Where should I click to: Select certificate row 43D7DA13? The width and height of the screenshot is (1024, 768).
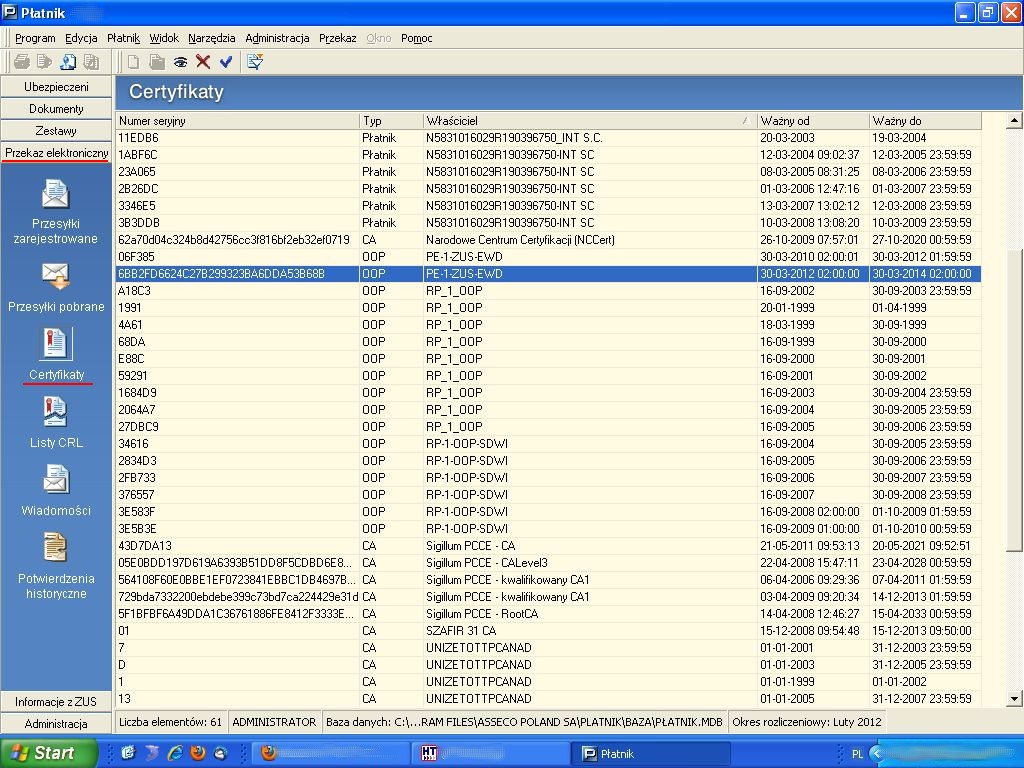549,545
